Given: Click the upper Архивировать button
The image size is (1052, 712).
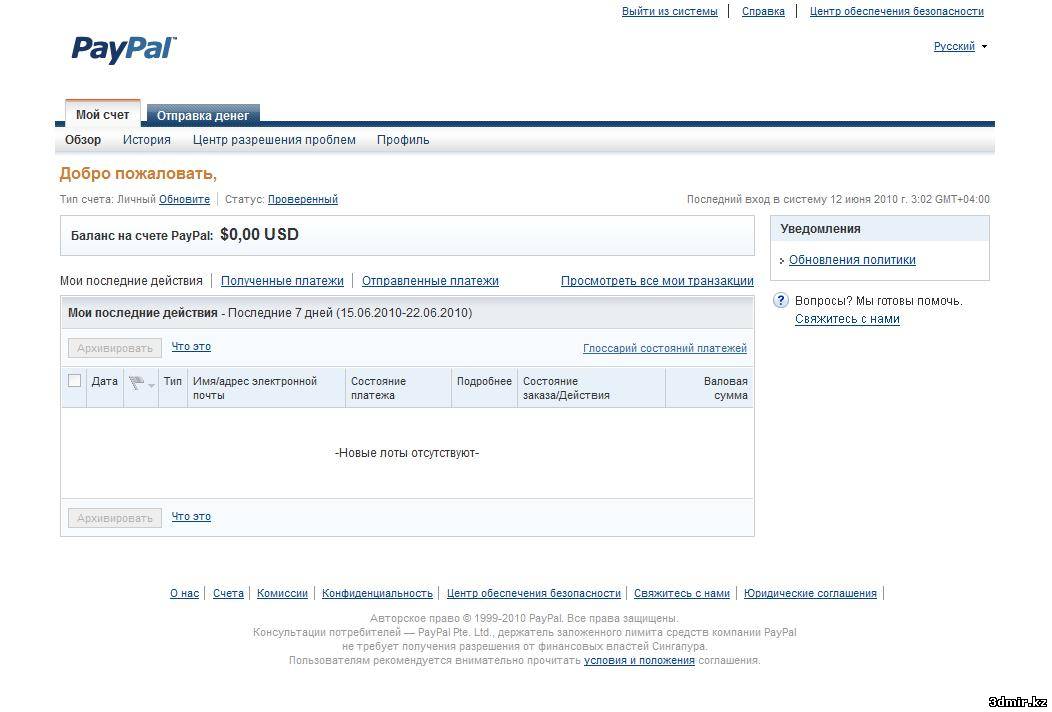Looking at the screenshot, I should (x=115, y=348).
